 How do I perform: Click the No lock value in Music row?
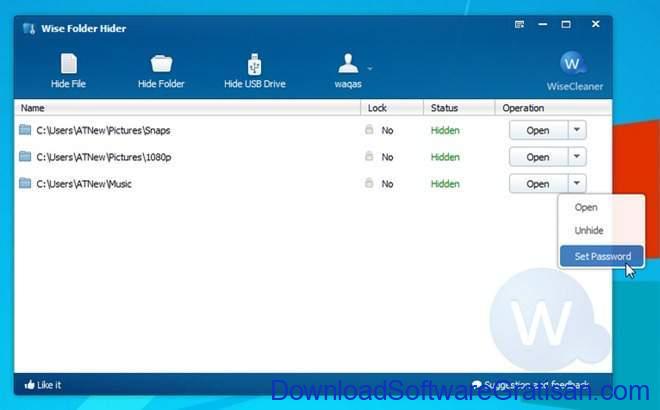click(x=387, y=184)
